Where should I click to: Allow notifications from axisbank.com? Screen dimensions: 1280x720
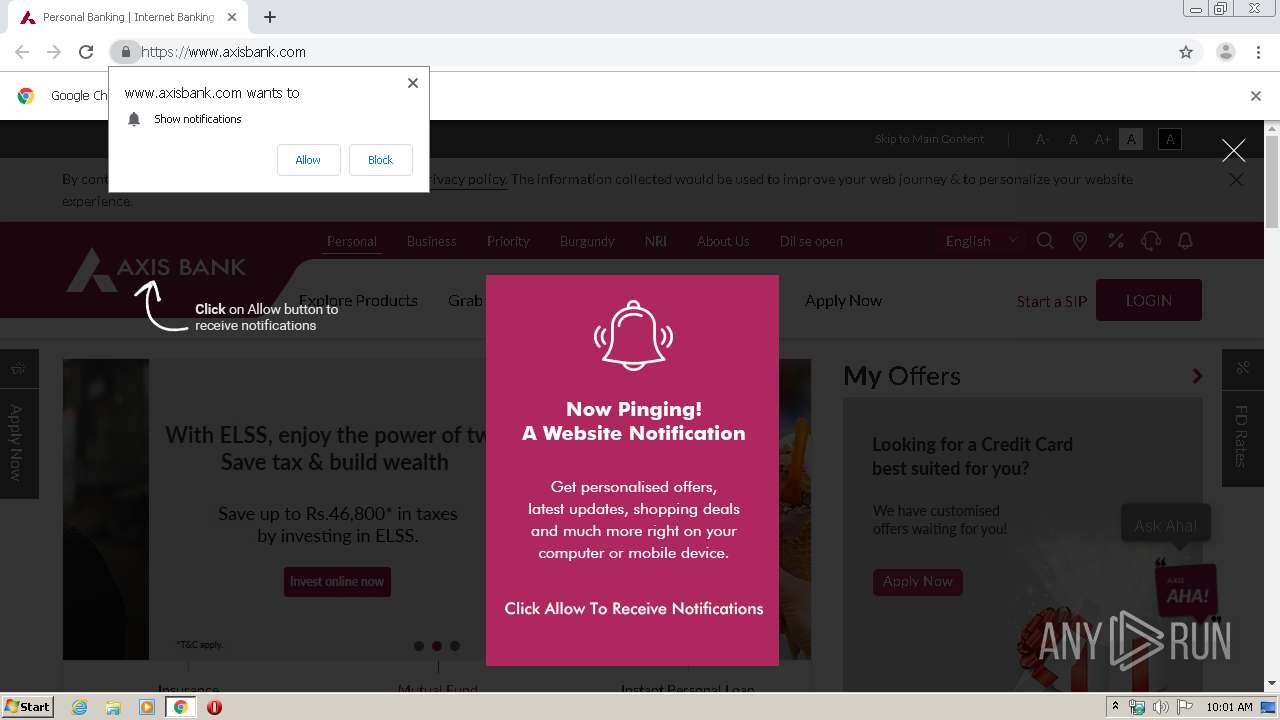[x=308, y=160]
